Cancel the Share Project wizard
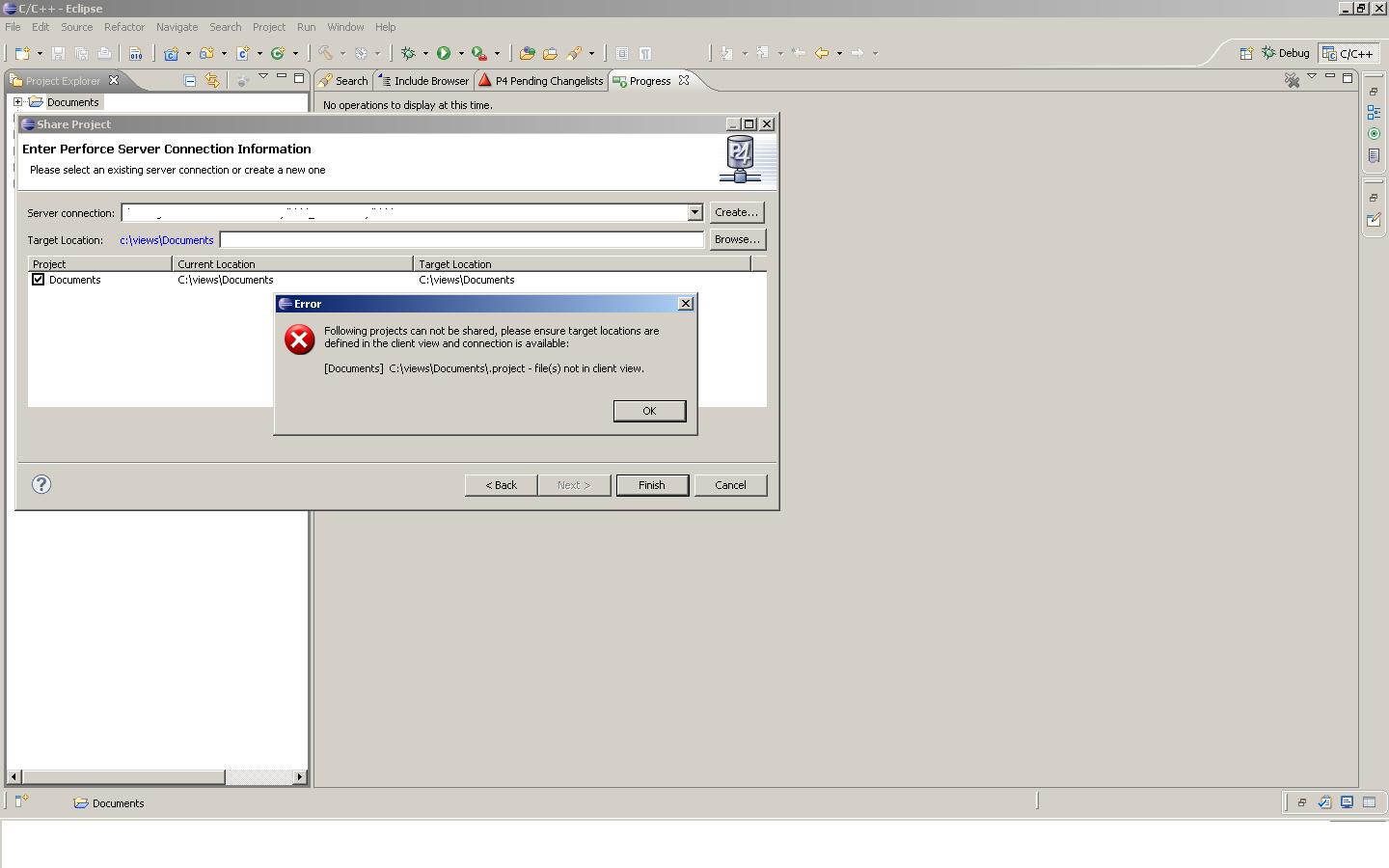Screen dimensions: 1389x868 (x=730, y=485)
